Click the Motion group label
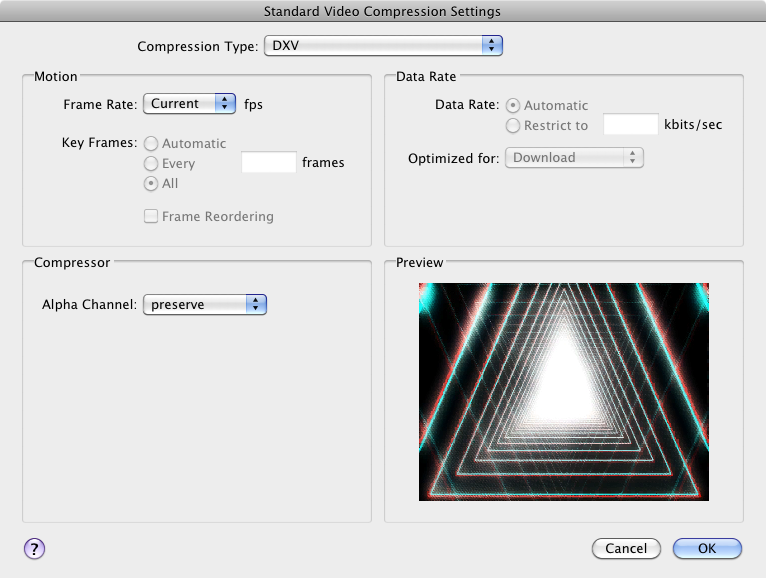 56,77
